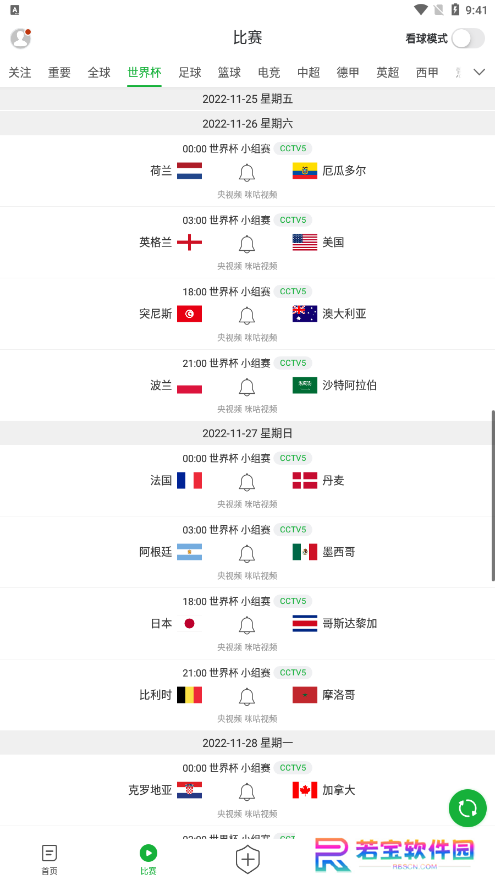This screenshot has height=880, width=495.
Task: Collapse the 2022-11-26 星期六 date header
Action: (248, 123)
